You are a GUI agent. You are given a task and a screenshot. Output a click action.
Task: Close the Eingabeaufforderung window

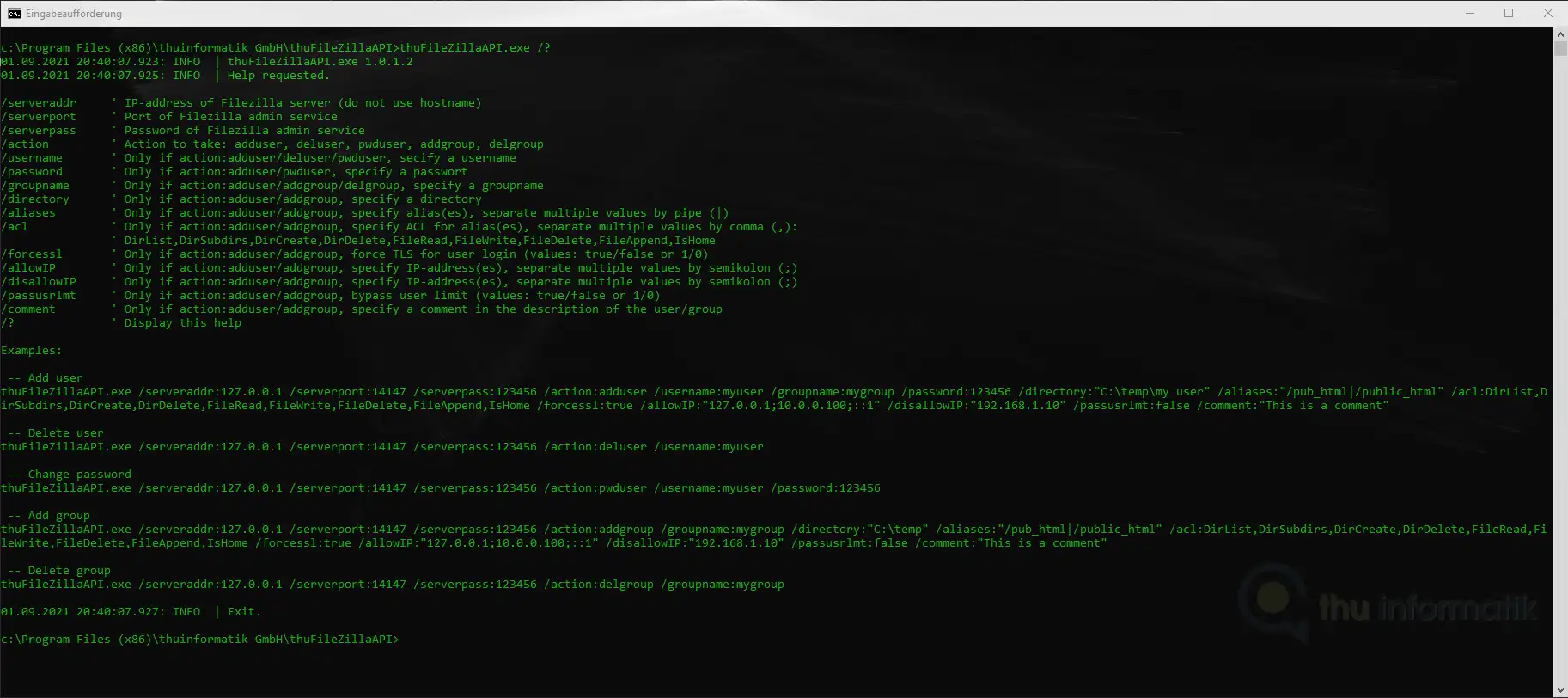(1548, 13)
